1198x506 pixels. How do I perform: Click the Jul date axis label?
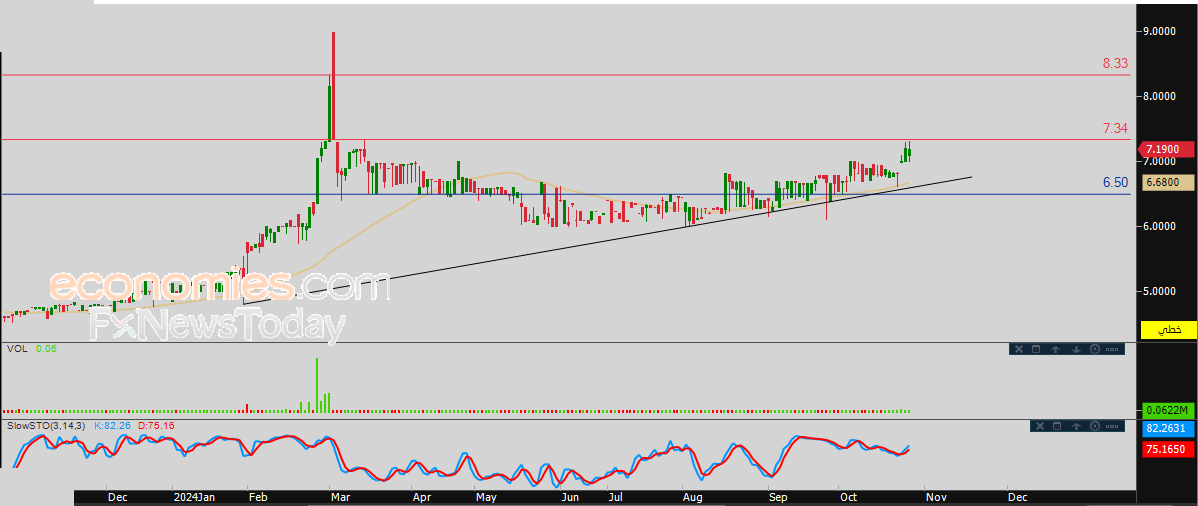(x=615, y=498)
